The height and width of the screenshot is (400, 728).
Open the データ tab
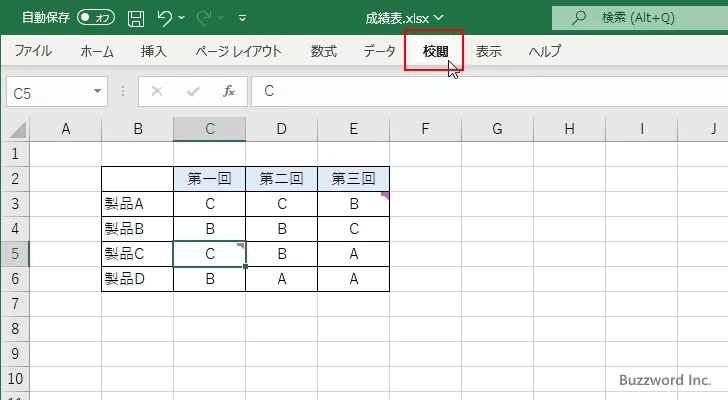(379, 51)
